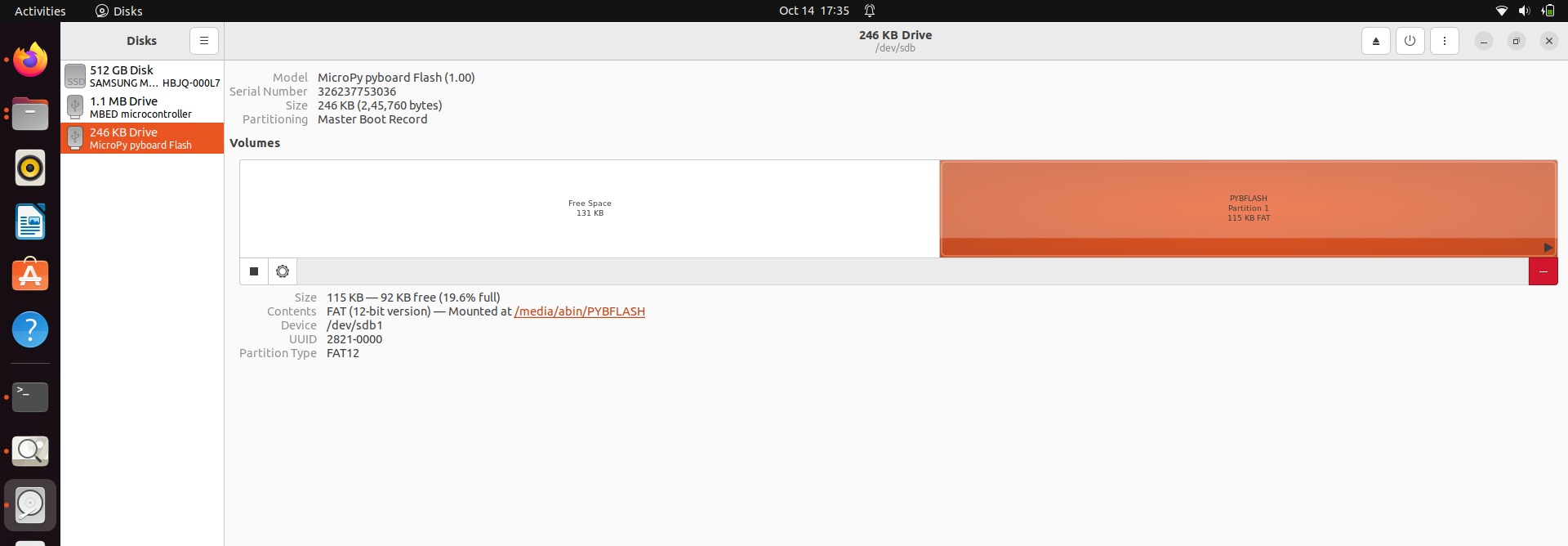Image resolution: width=1568 pixels, height=546 pixels.
Task: Click the FAT12 partition type value
Action: tap(343, 353)
